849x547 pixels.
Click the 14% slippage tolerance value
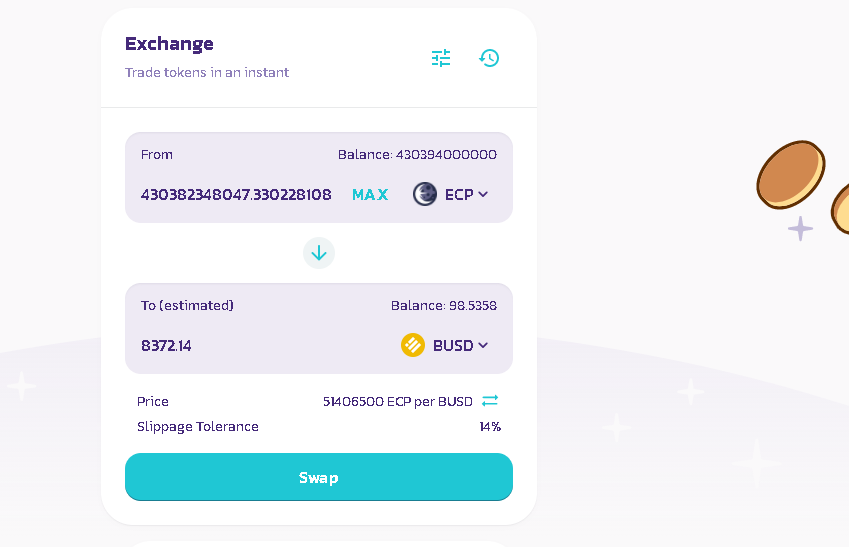tap(490, 427)
